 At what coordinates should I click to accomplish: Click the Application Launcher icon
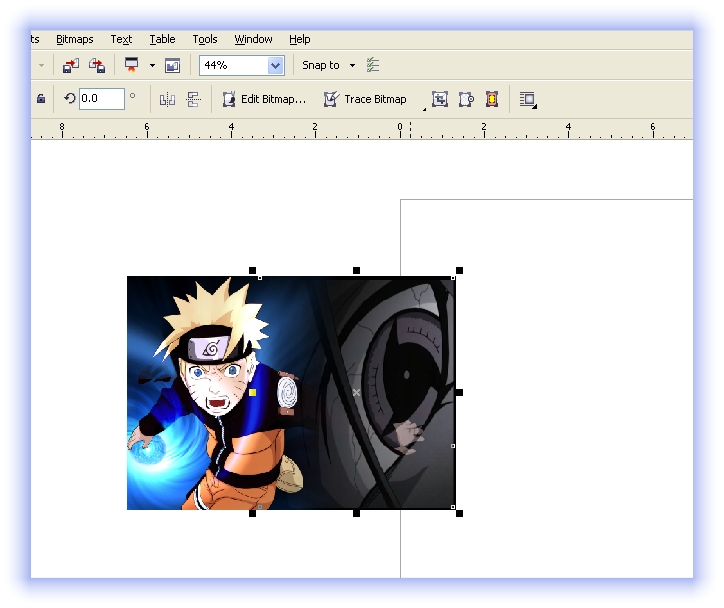[132, 65]
